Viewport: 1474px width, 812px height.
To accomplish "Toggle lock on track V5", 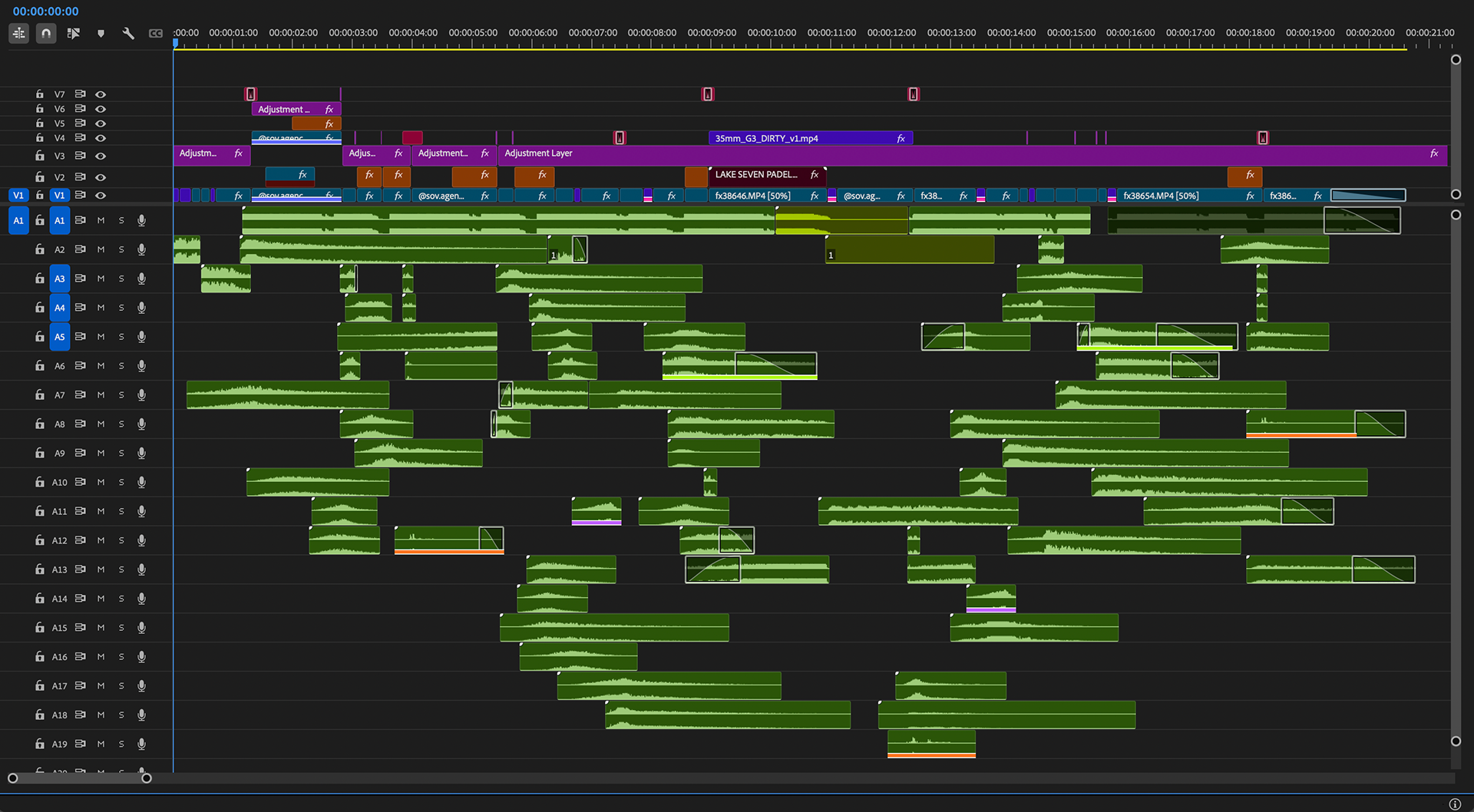I will tap(39, 123).
